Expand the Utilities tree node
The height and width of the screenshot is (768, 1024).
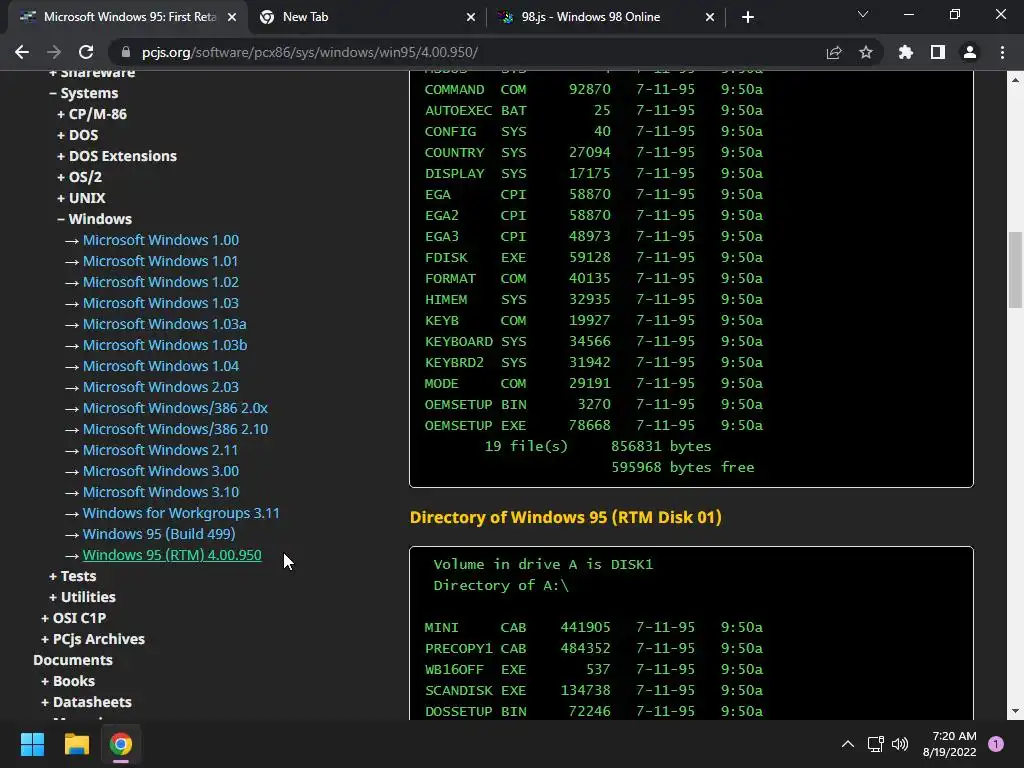82,597
